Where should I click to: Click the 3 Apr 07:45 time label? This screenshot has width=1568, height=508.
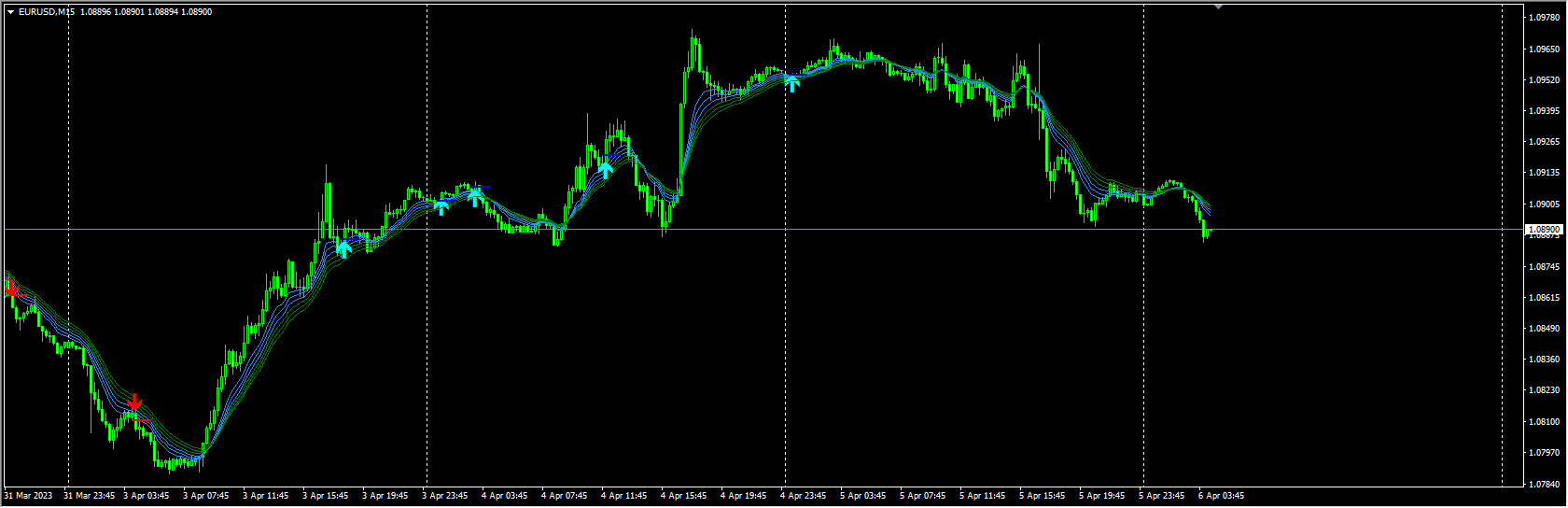pos(206,496)
